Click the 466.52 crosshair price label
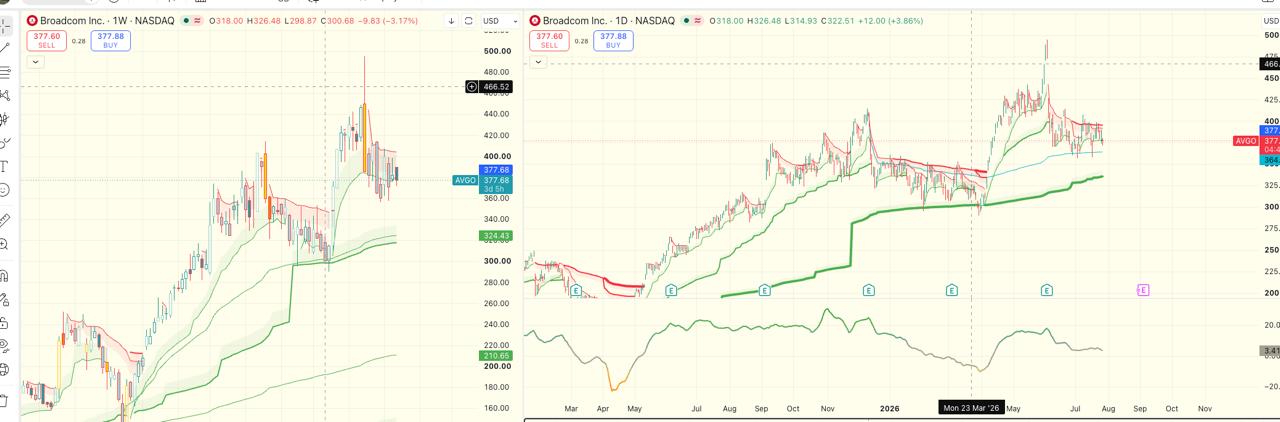The height and width of the screenshot is (422, 1280). click(497, 87)
